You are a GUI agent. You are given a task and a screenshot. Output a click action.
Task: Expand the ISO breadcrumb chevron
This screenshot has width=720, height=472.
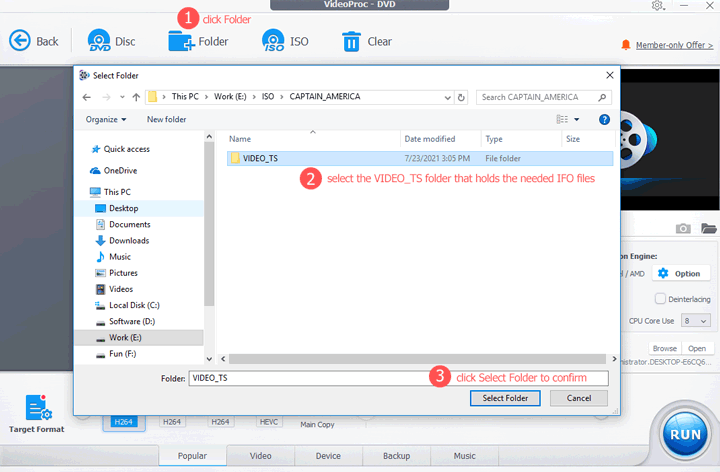click(281, 97)
